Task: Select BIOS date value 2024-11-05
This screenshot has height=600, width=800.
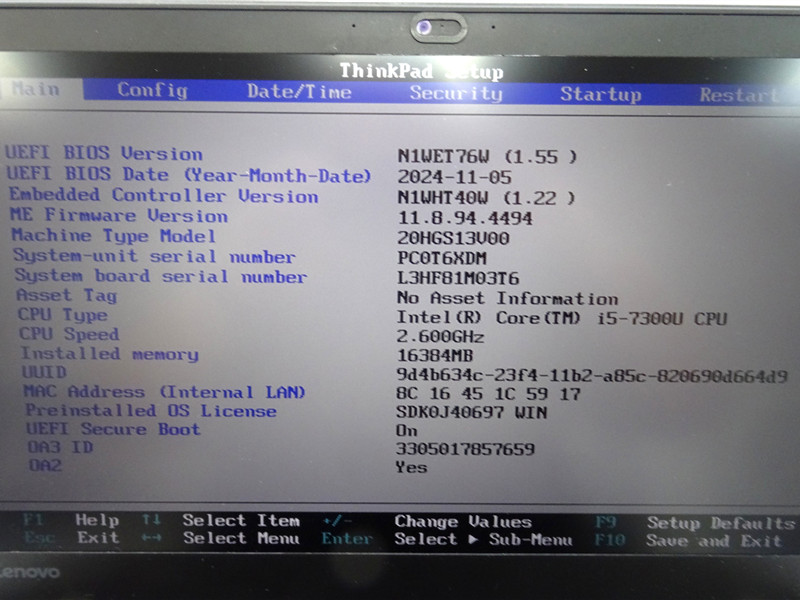Action: tap(454, 177)
